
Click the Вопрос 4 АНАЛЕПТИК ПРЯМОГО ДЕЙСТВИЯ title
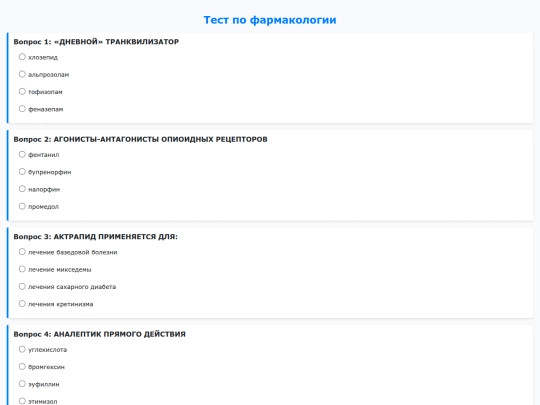click(x=100, y=334)
